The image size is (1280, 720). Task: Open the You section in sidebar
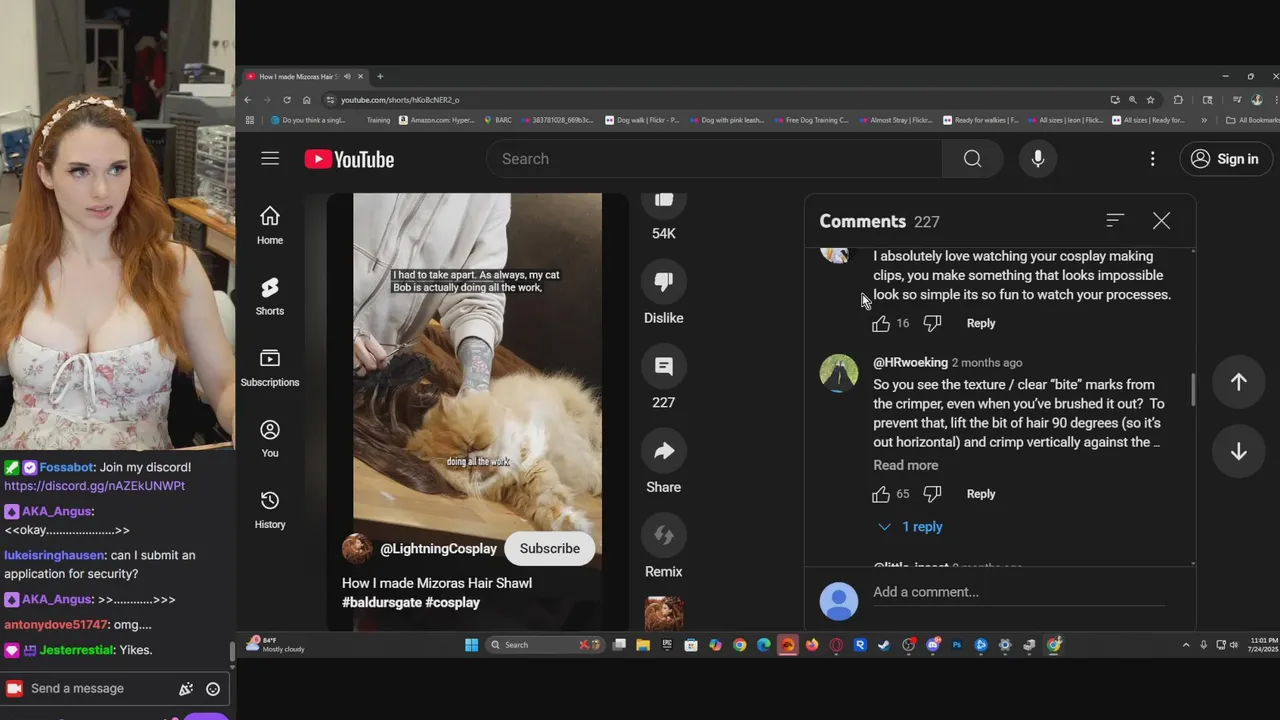[x=270, y=438]
